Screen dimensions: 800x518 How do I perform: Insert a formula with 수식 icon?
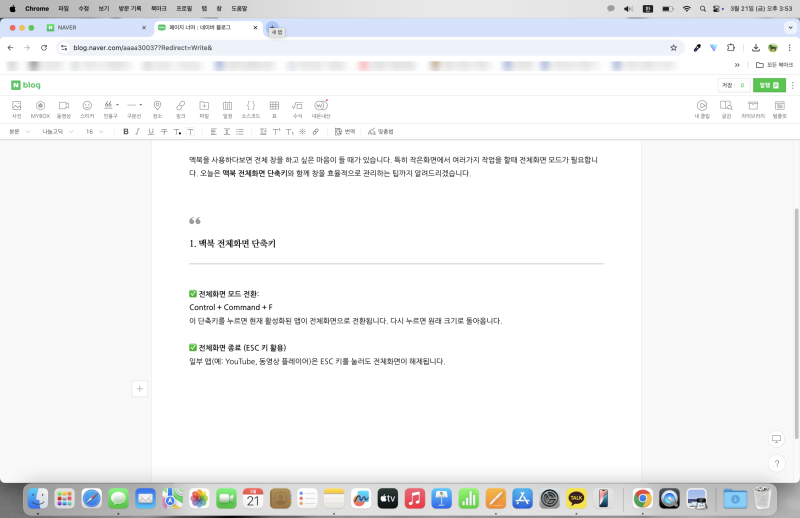(297, 109)
